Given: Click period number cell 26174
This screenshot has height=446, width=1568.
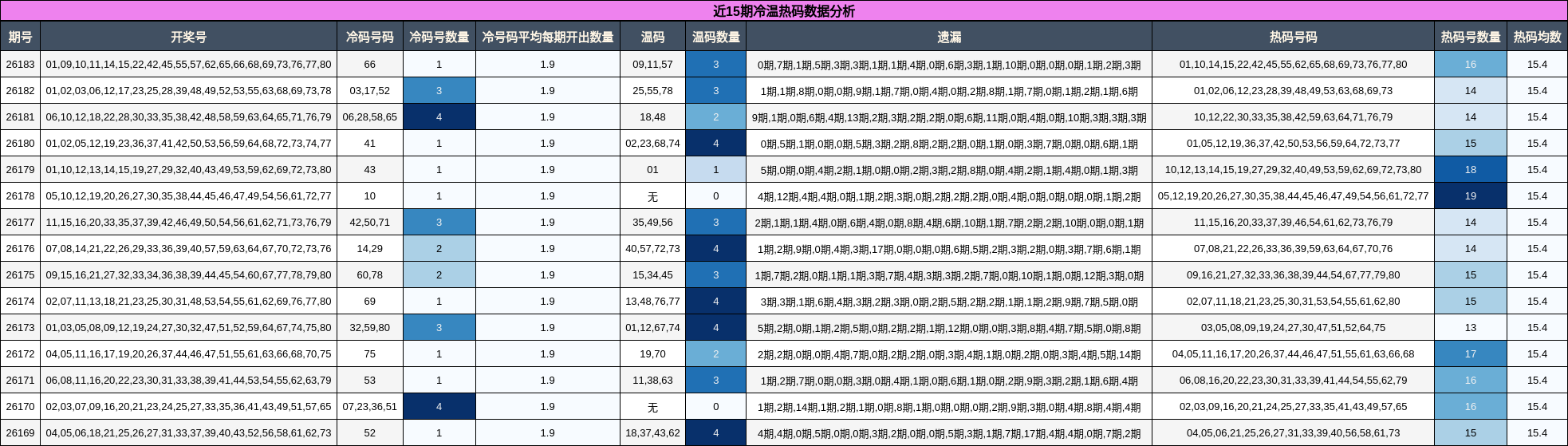Looking at the screenshot, I should [20, 302].
